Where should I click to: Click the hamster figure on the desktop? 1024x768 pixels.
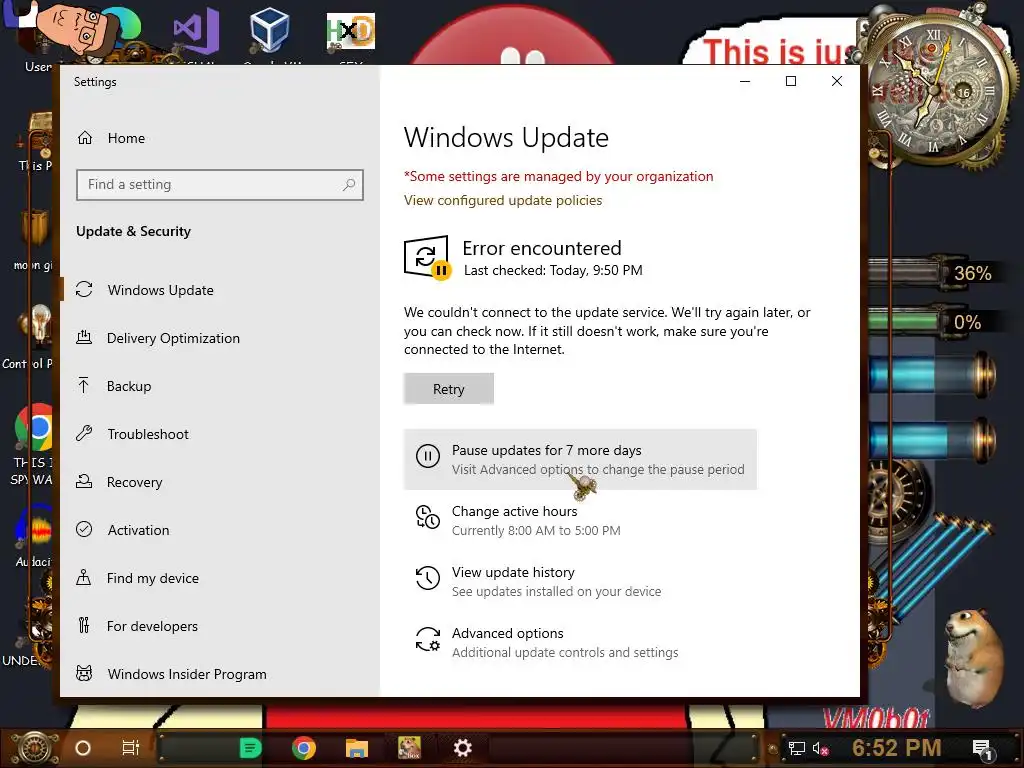[974, 658]
